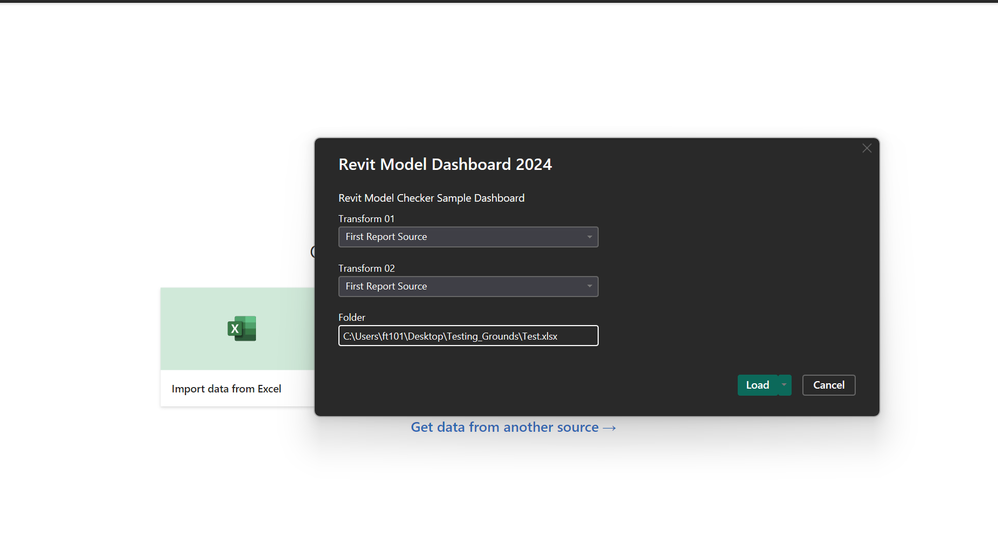The image size is (998, 558).
Task: Click the Revit Model Dashboard 2024 title
Action: 445,164
